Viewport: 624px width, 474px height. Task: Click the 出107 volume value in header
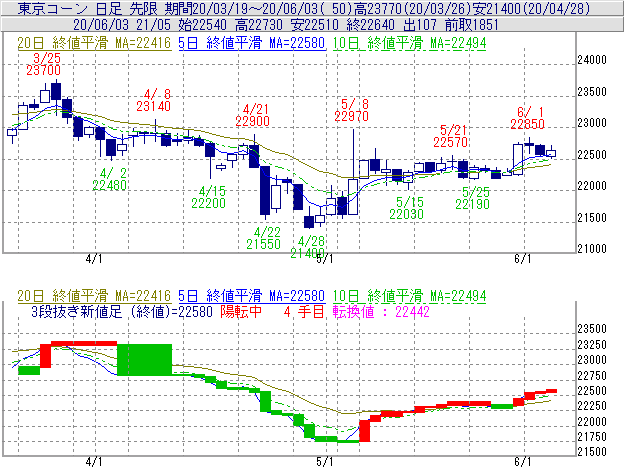[420, 25]
